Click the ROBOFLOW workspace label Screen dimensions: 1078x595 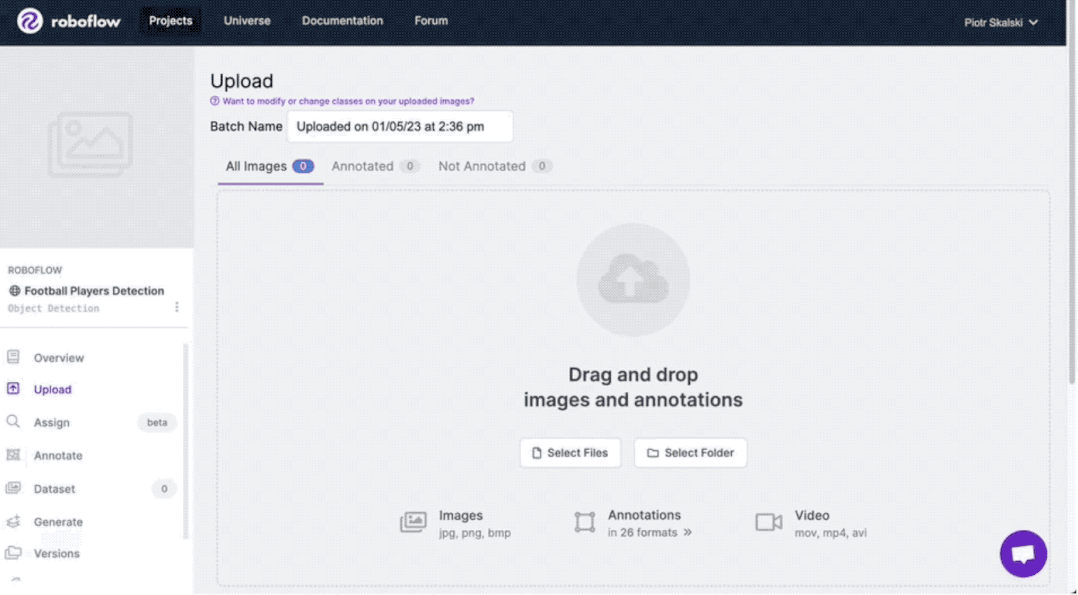(x=35, y=270)
